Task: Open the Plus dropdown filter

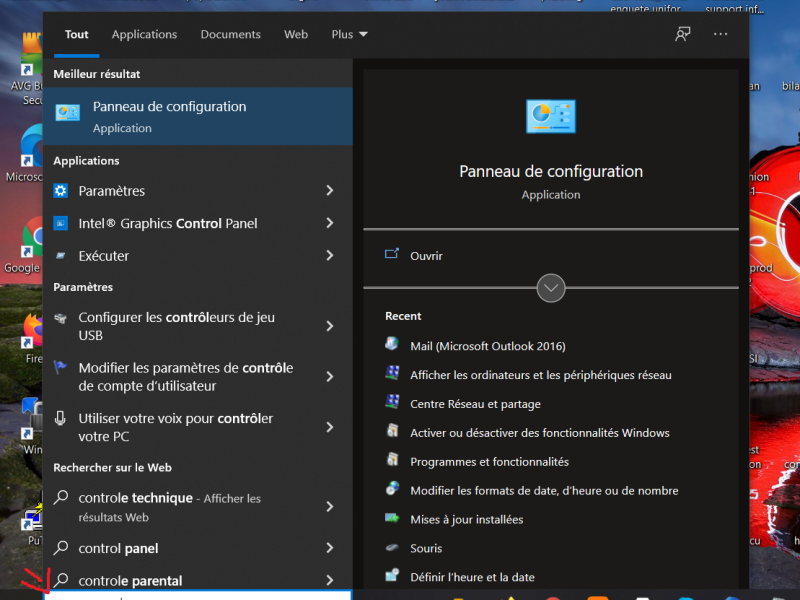Action: pyautogui.click(x=349, y=34)
